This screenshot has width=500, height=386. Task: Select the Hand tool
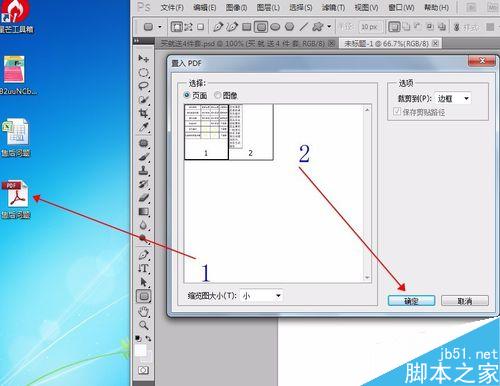tap(143, 312)
